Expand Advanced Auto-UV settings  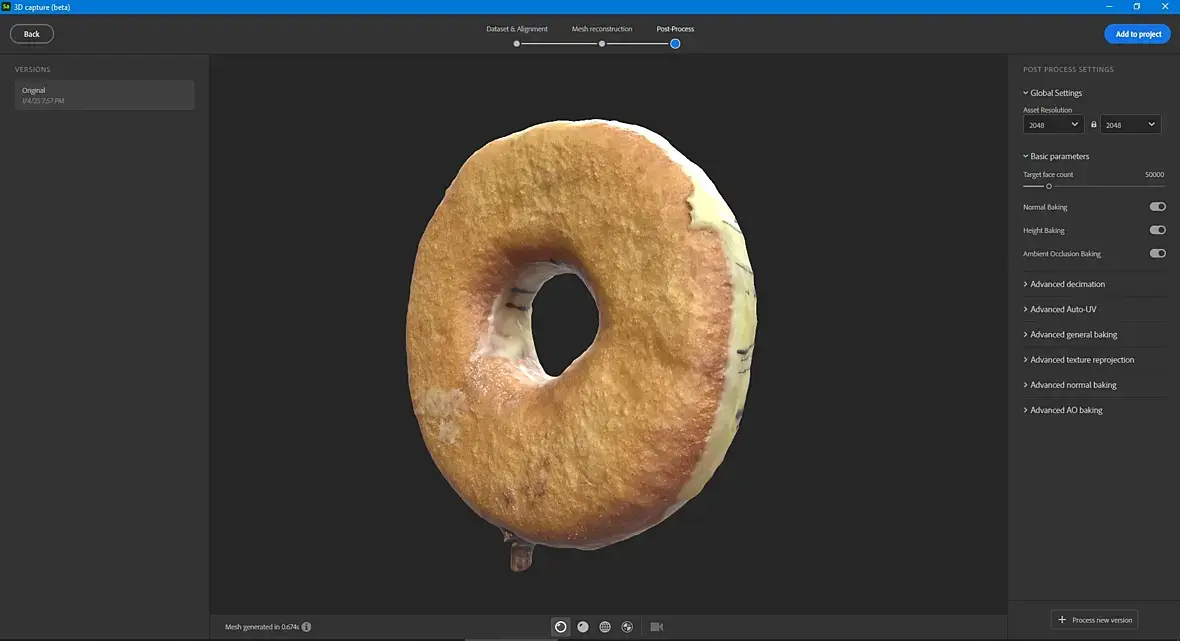pyautogui.click(x=1060, y=309)
